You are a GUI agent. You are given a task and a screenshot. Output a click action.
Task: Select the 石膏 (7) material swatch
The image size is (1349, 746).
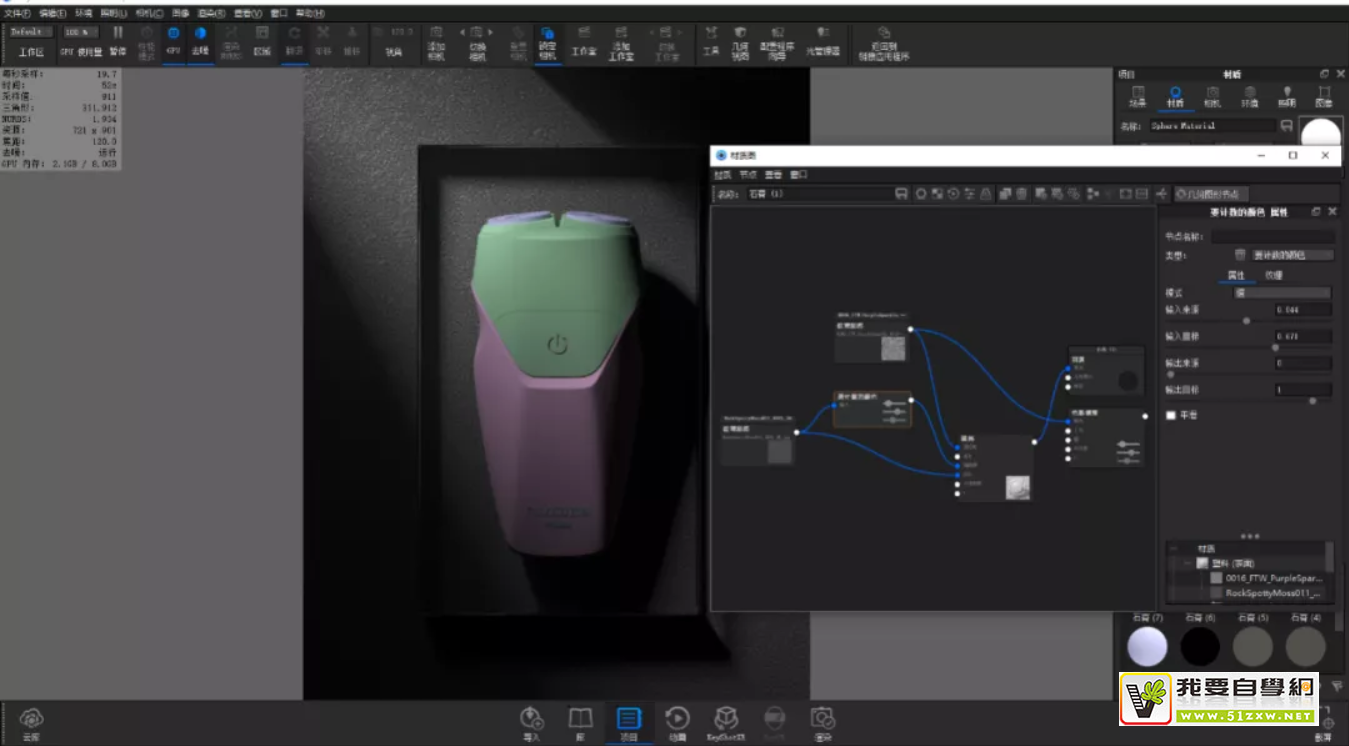(1147, 646)
